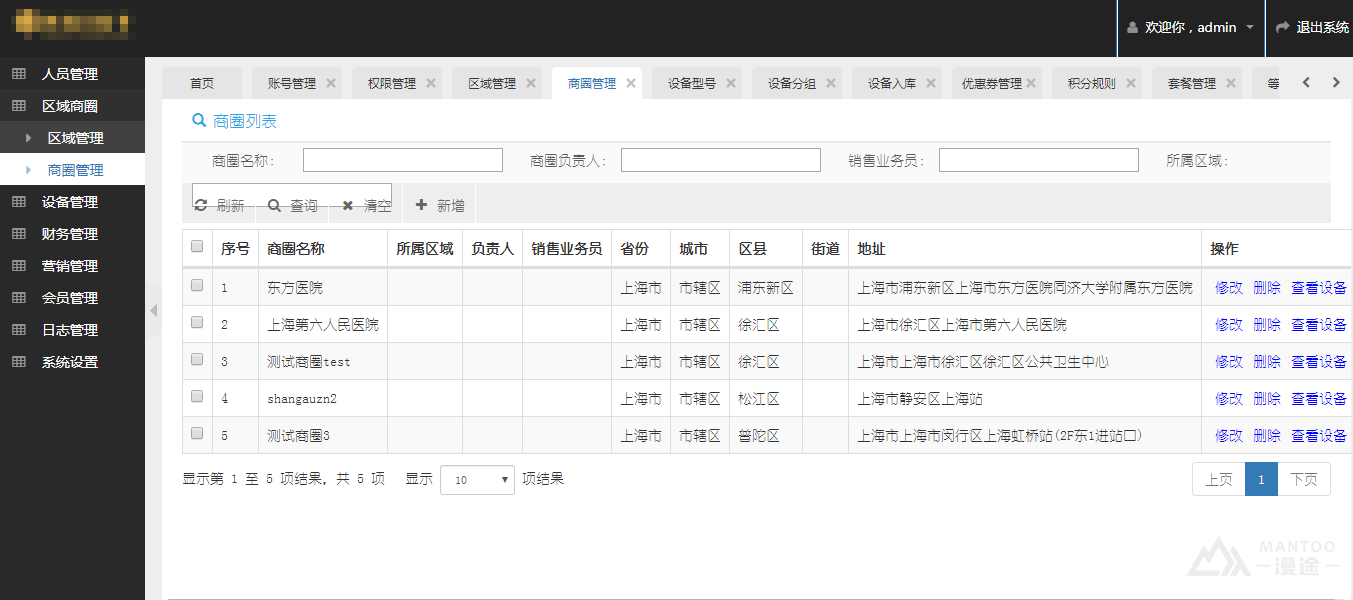Click 修改 link for 上海第六人民医院

(1228, 325)
